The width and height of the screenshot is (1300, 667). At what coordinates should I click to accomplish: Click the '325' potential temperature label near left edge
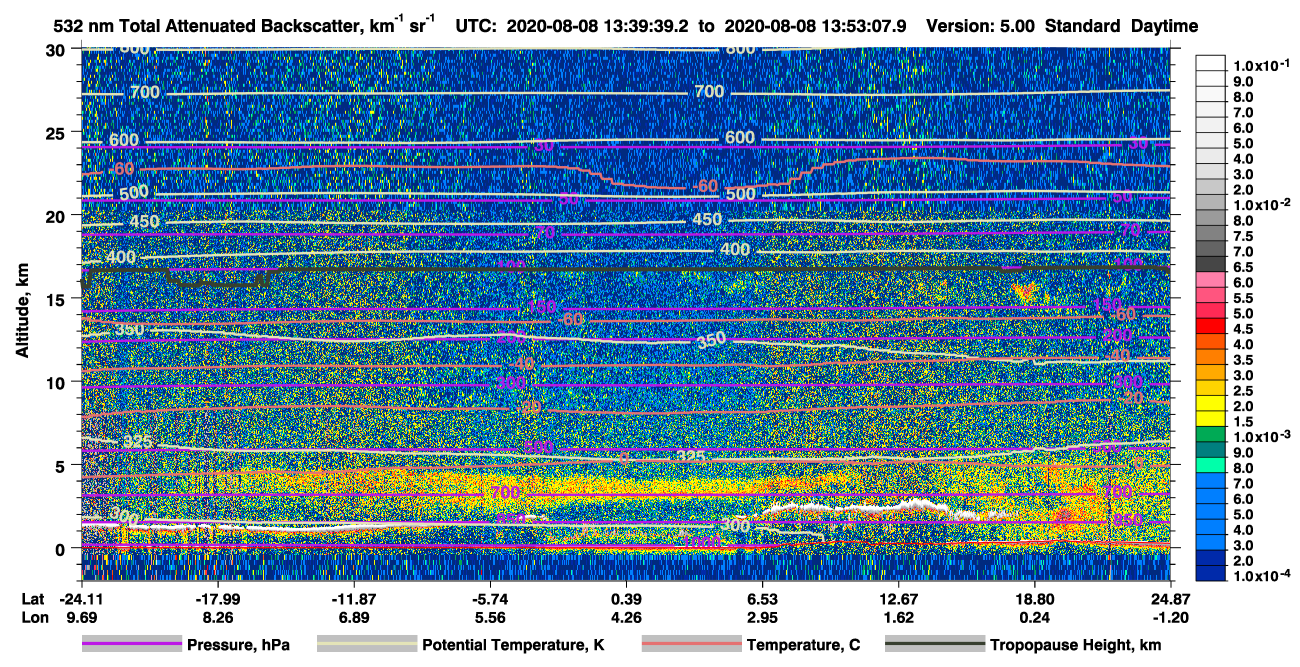click(x=138, y=441)
